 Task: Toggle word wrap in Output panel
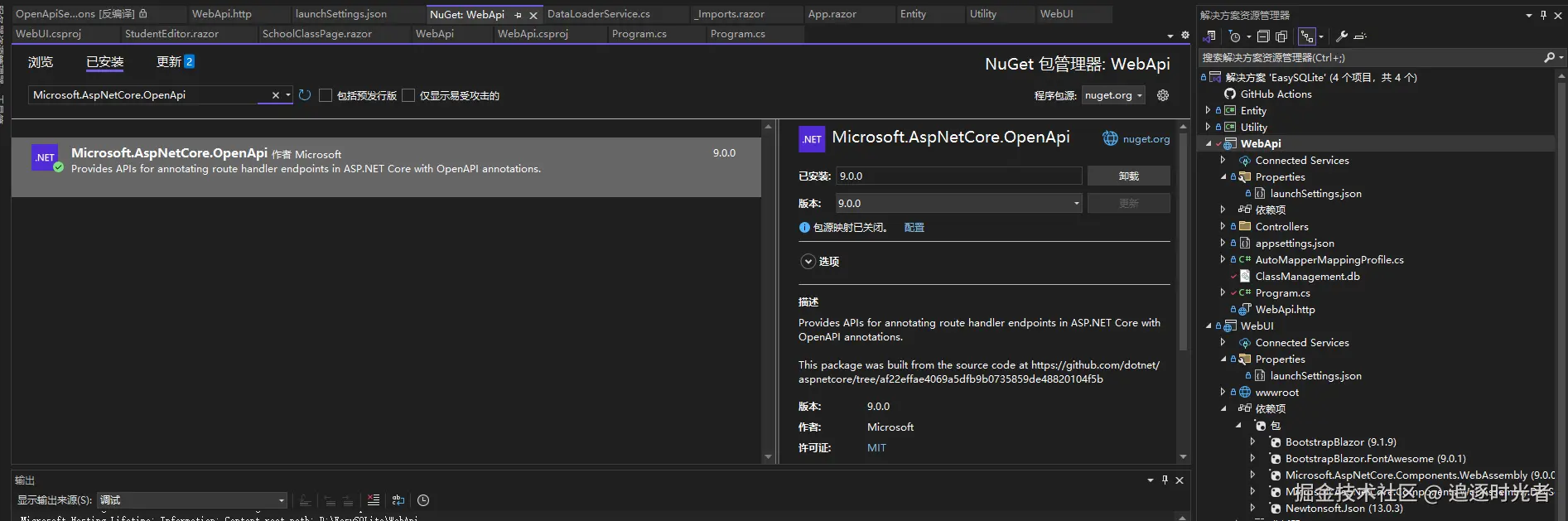click(398, 500)
